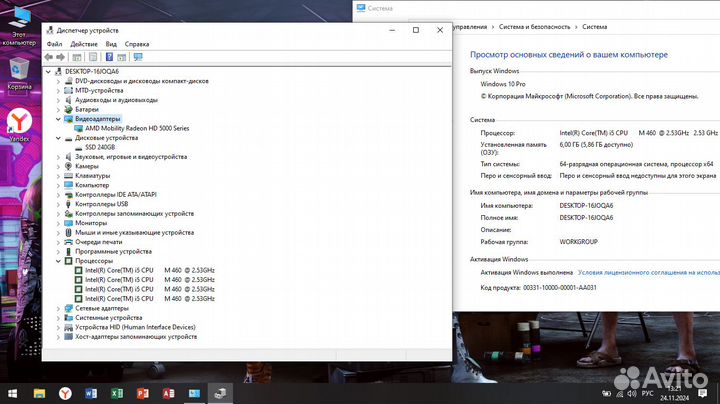720x404 pixels.
Task: Select AMD Mobility Radeon HD 5000 Series
Action: (x=137, y=129)
